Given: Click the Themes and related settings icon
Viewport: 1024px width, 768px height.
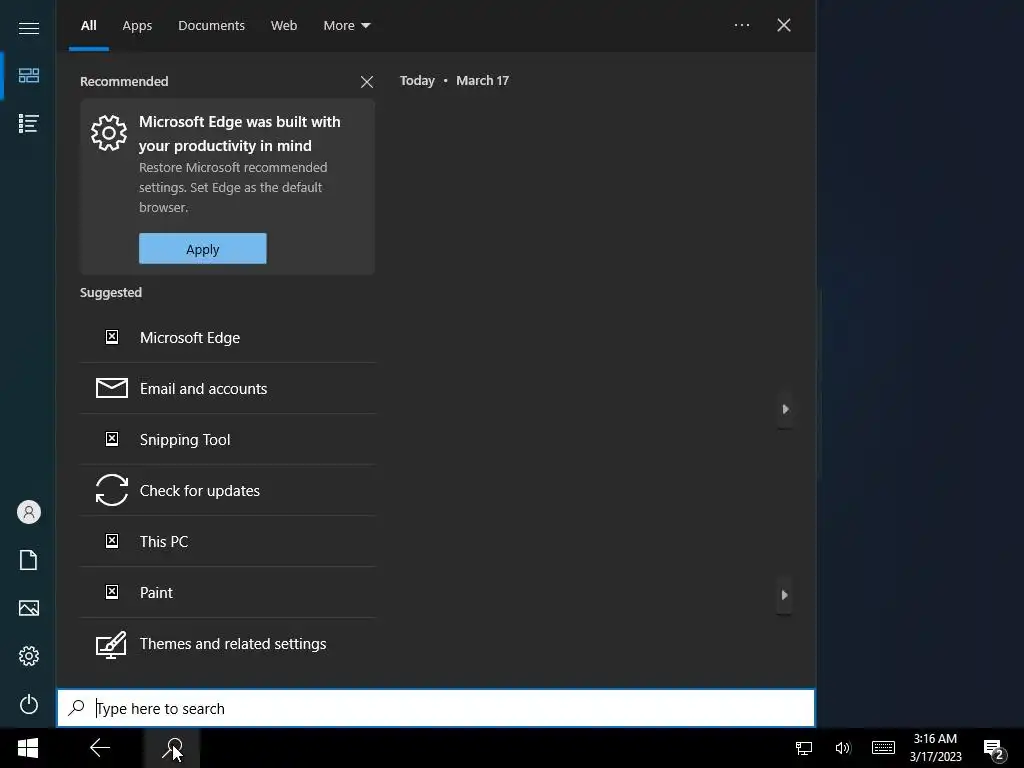Looking at the screenshot, I should (111, 645).
